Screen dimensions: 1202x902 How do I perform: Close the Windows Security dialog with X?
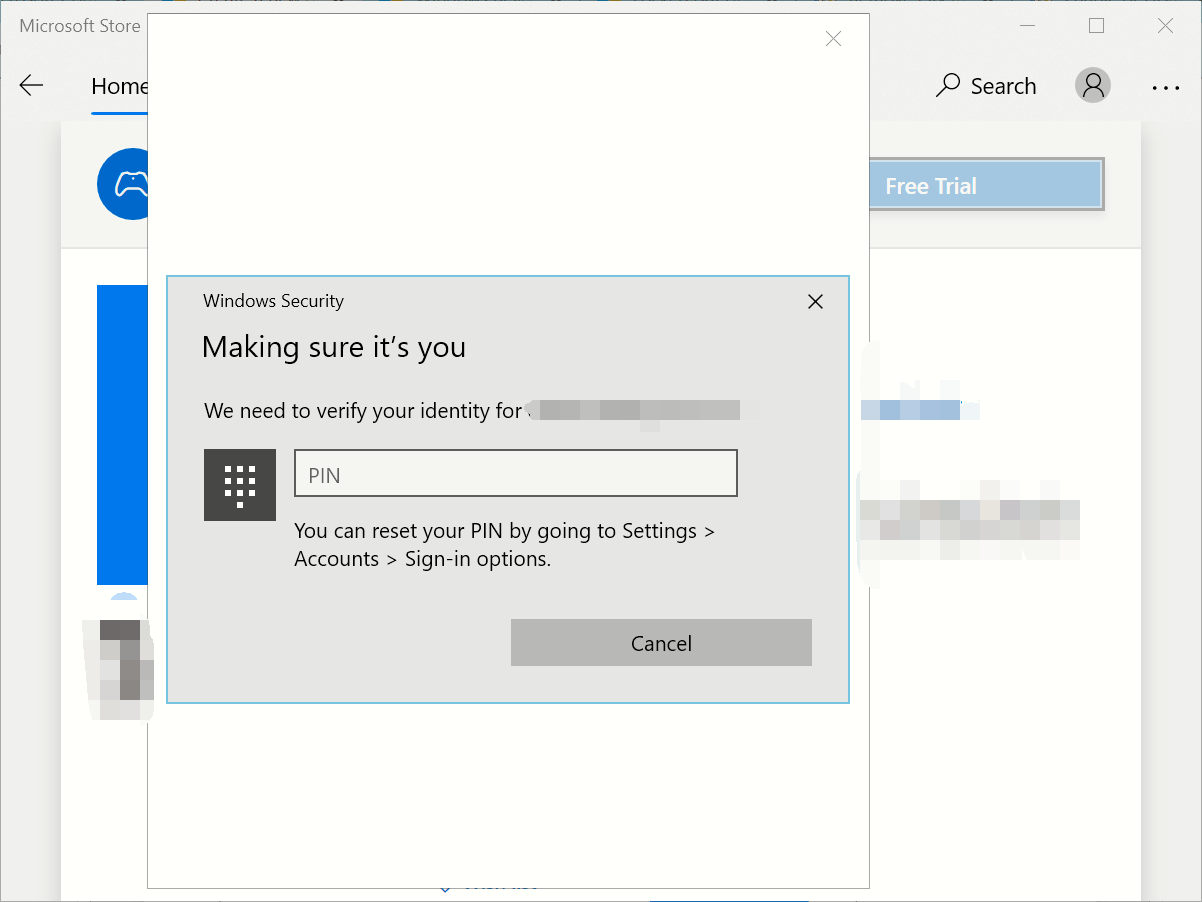tap(815, 301)
